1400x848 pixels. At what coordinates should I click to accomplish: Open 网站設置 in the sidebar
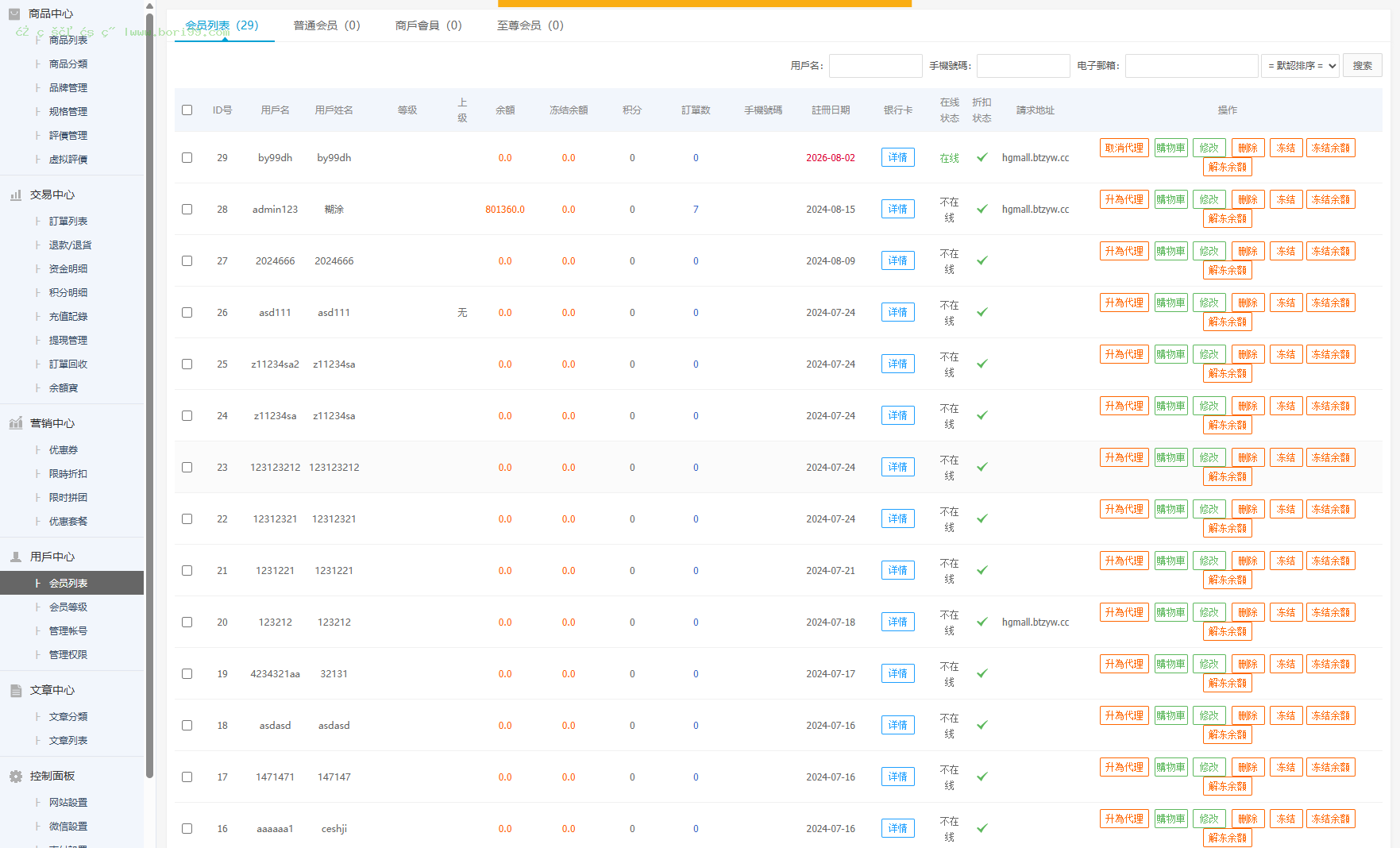[68, 803]
